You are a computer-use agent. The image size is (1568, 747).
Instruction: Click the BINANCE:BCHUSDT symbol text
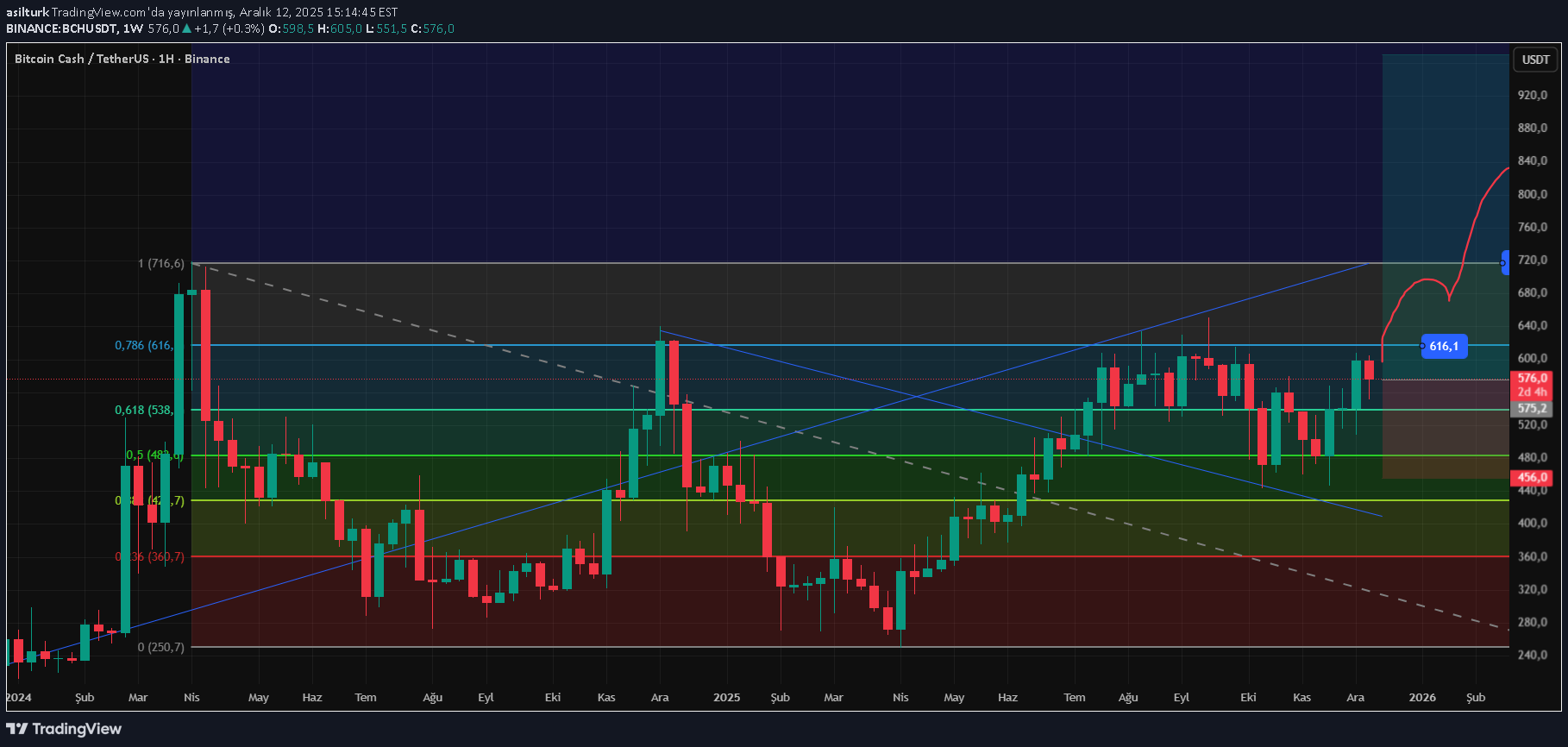[x=61, y=28]
